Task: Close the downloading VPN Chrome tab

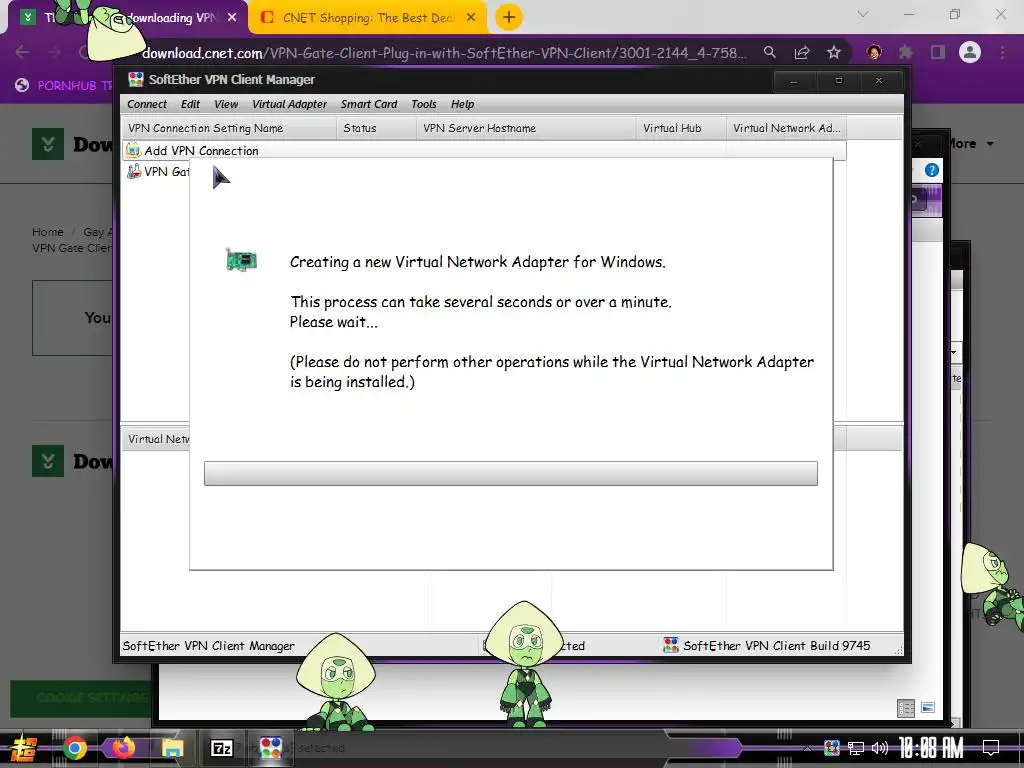Action: 232,18
